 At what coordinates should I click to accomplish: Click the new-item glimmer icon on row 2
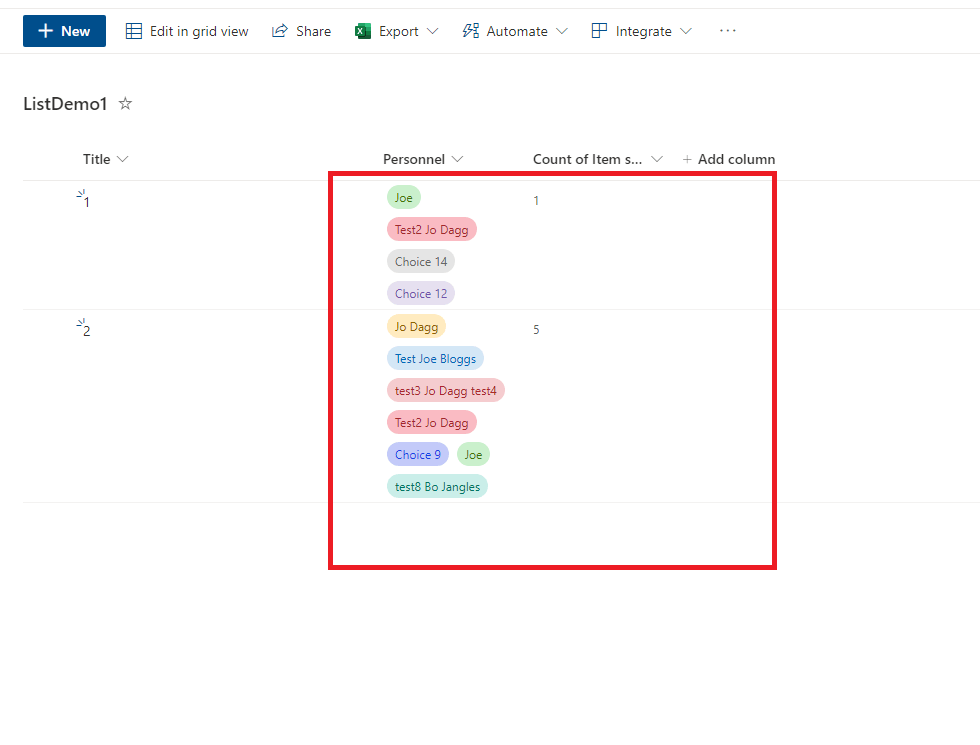coord(81,322)
